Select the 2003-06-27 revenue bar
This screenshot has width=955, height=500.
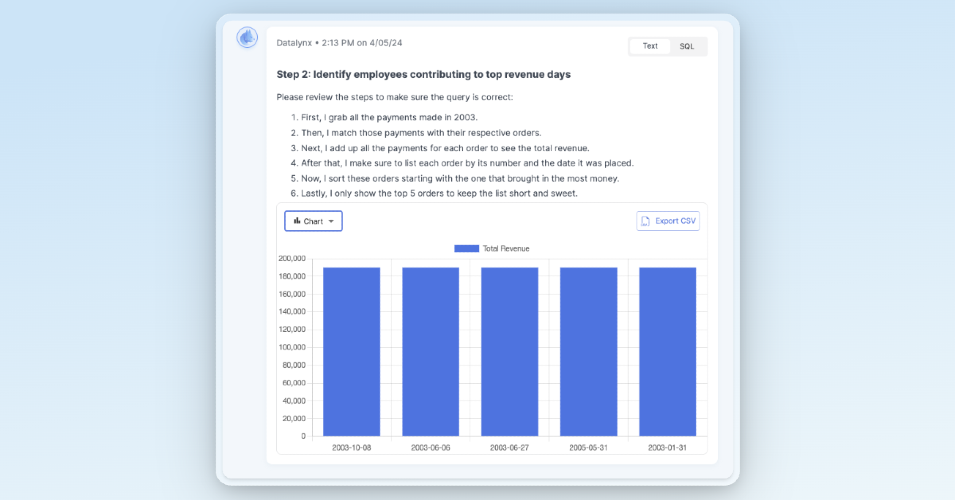click(x=510, y=351)
